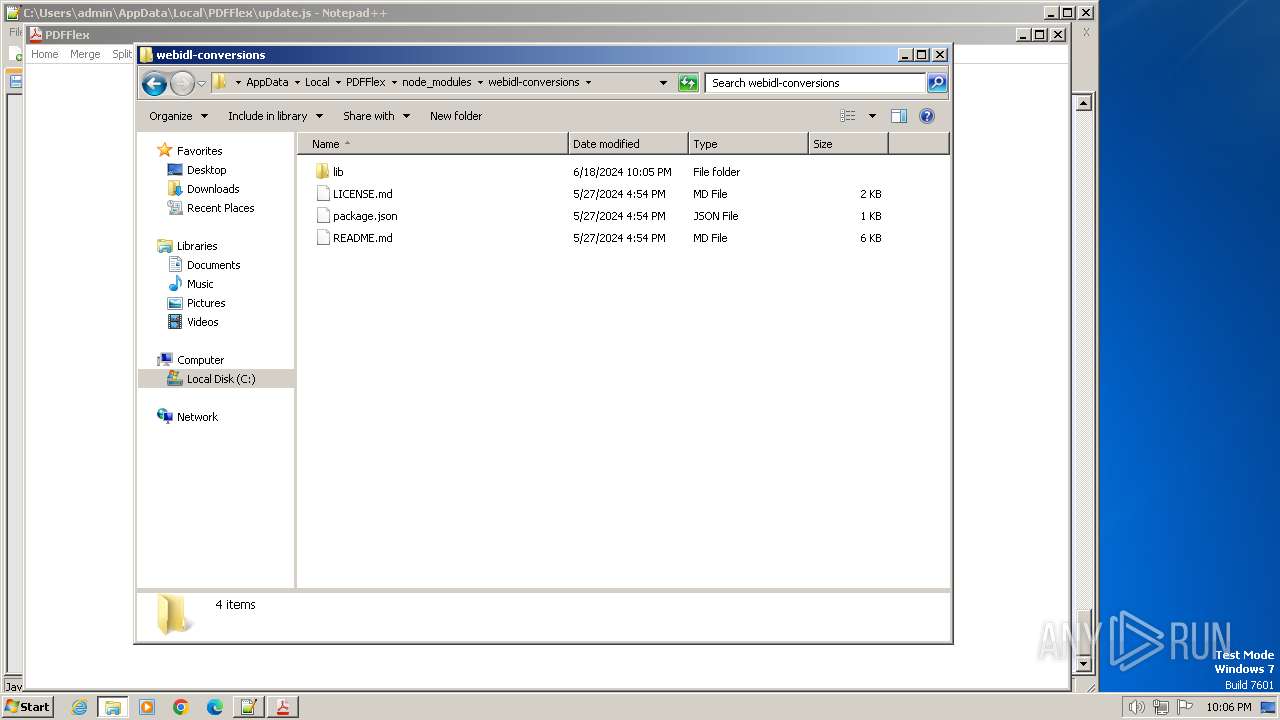Viewport: 1280px width, 720px height.
Task: Click the Home tab in PDFFlex window
Action: click(x=45, y=54)
